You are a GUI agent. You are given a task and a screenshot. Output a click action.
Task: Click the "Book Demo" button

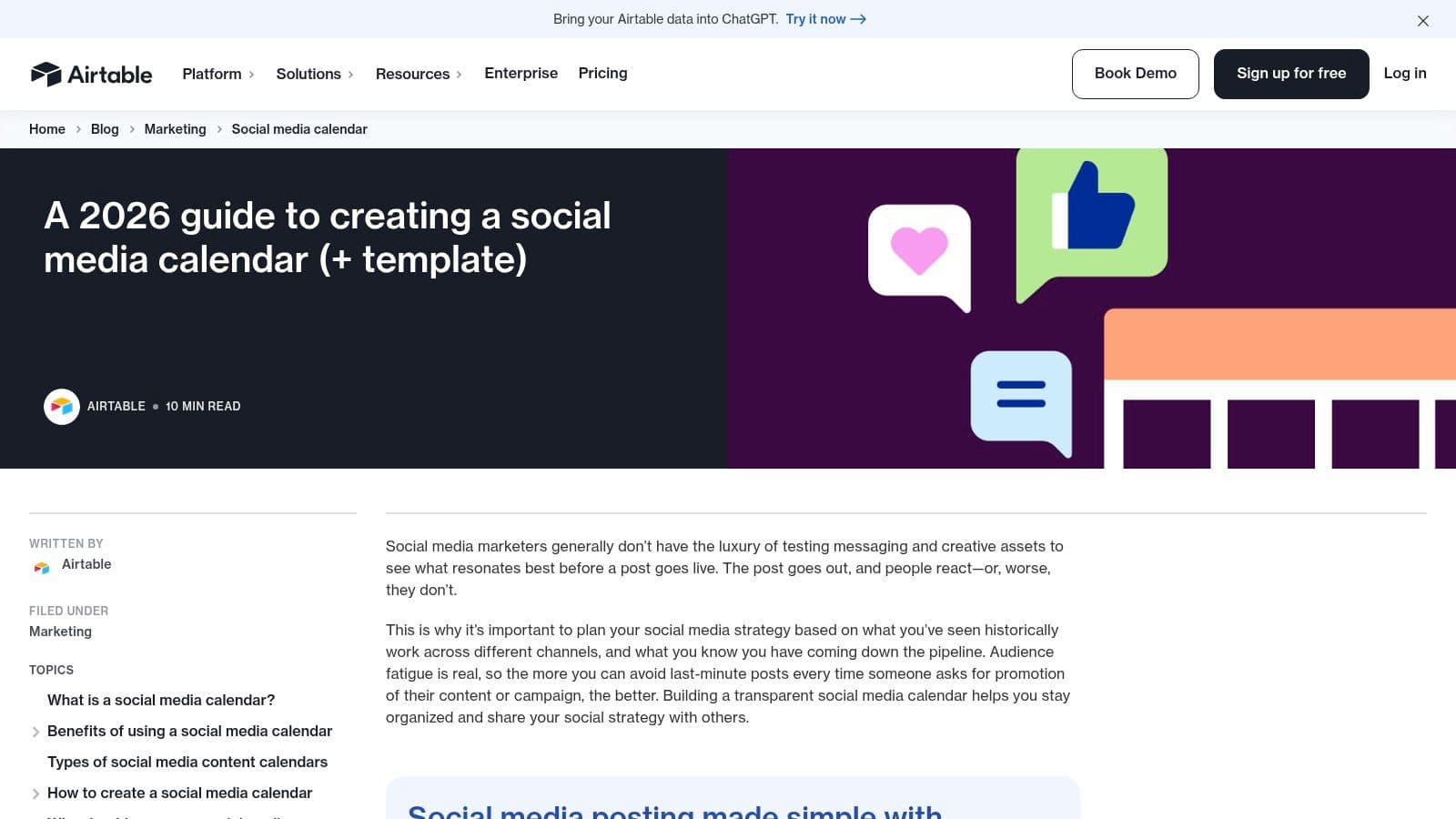[x=1135, y=74]
